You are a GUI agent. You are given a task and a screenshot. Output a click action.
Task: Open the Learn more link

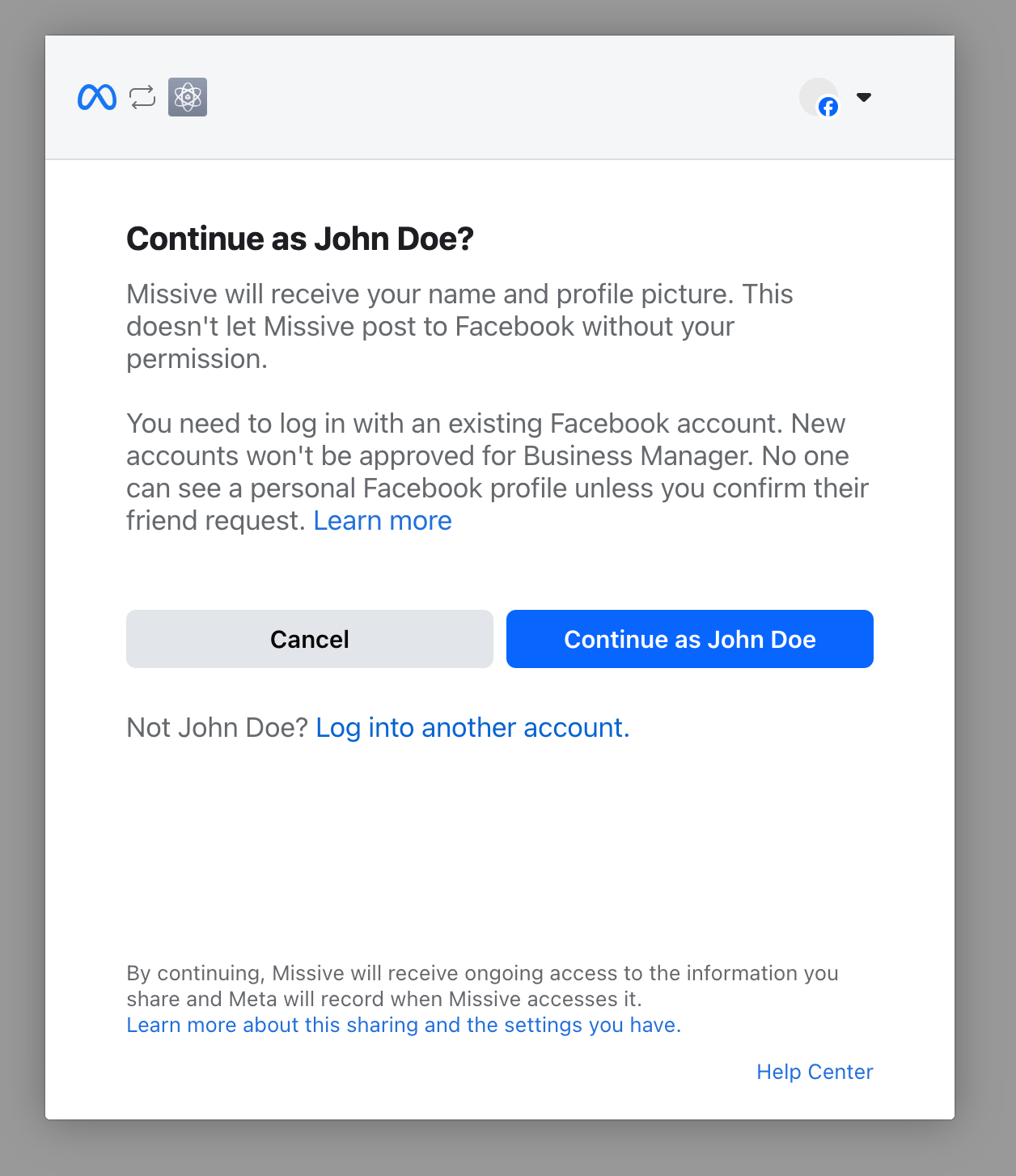click(382, 520)
